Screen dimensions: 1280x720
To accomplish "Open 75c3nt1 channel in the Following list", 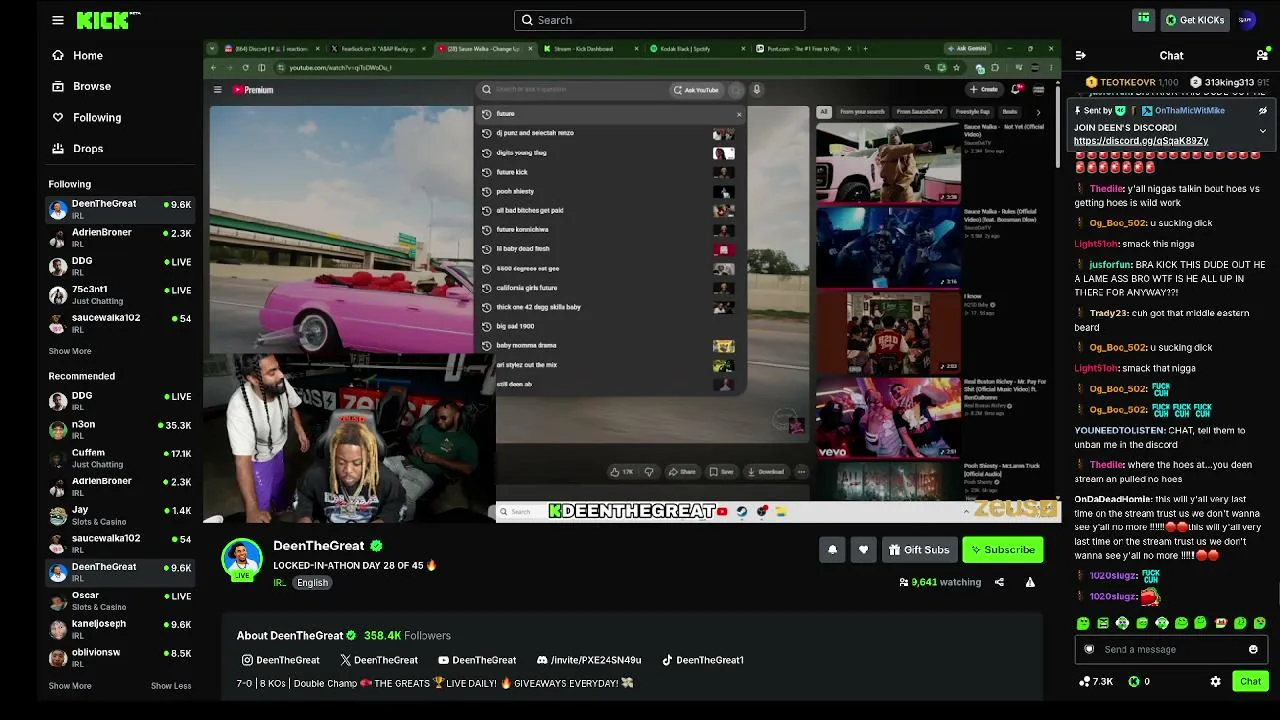I will (120, 295).
